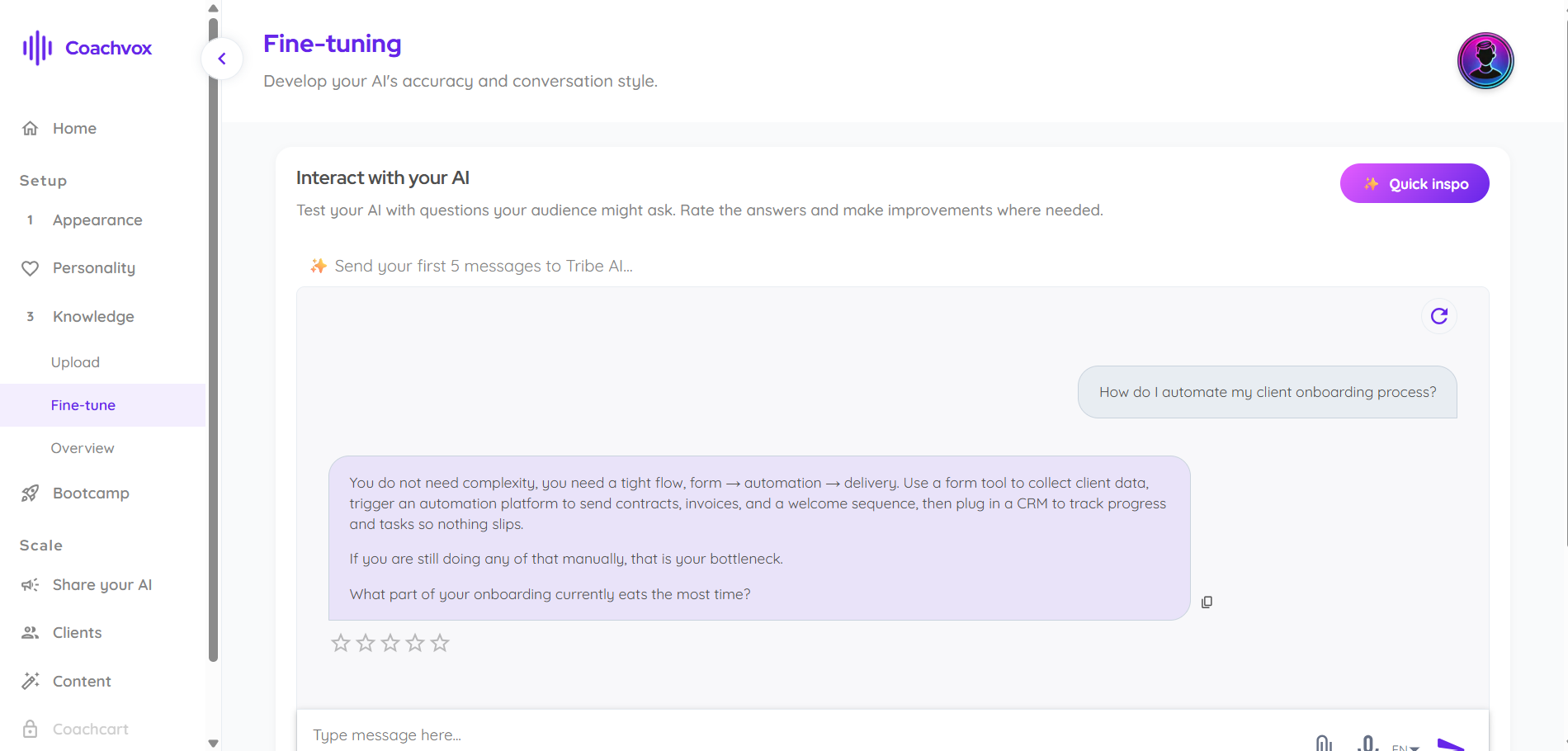Open the EN language dropdown

[x=1405, y=747]
